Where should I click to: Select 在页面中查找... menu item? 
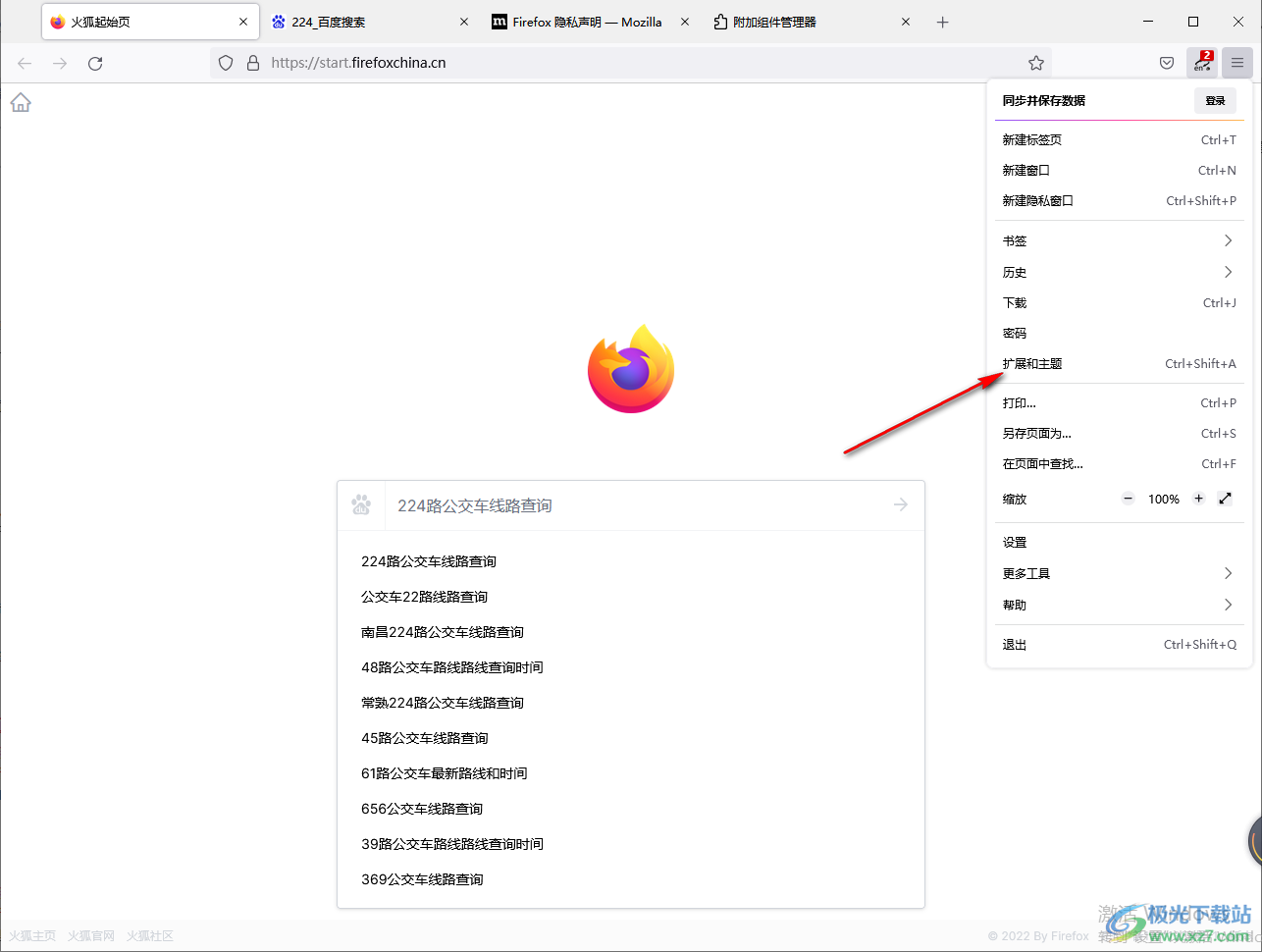[x=1119, y=463]
